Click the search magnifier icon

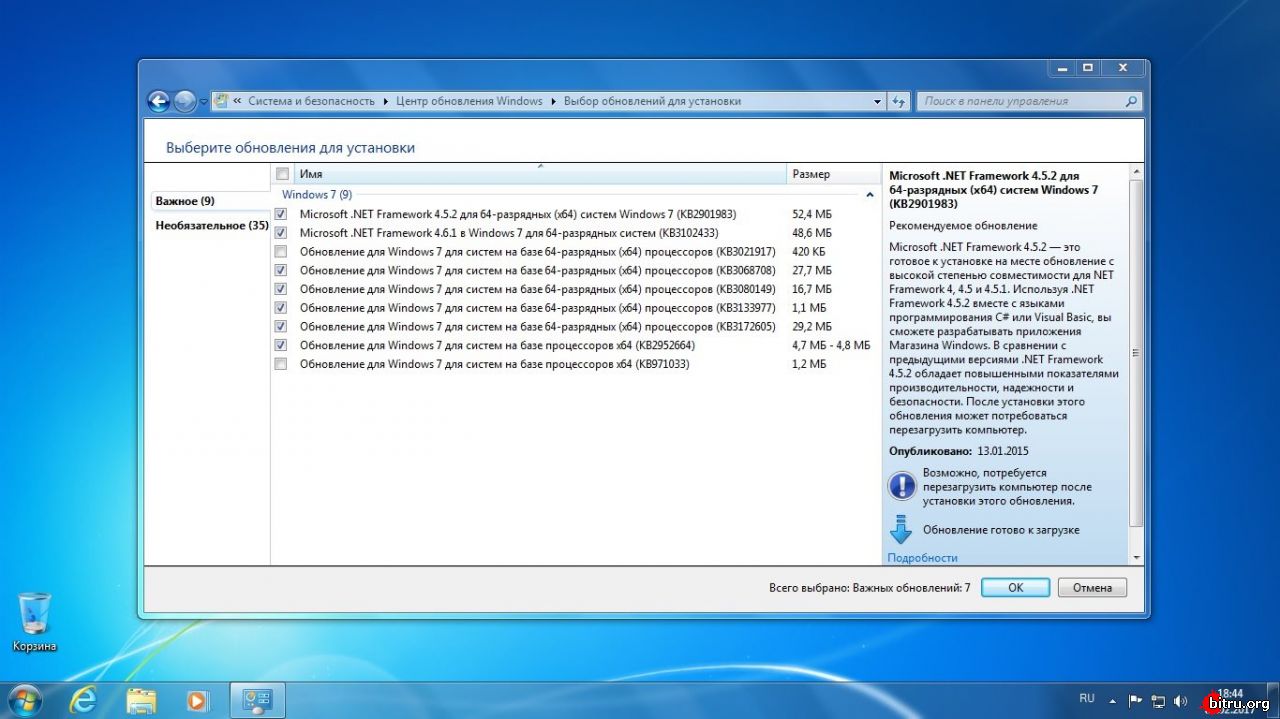1131,101
